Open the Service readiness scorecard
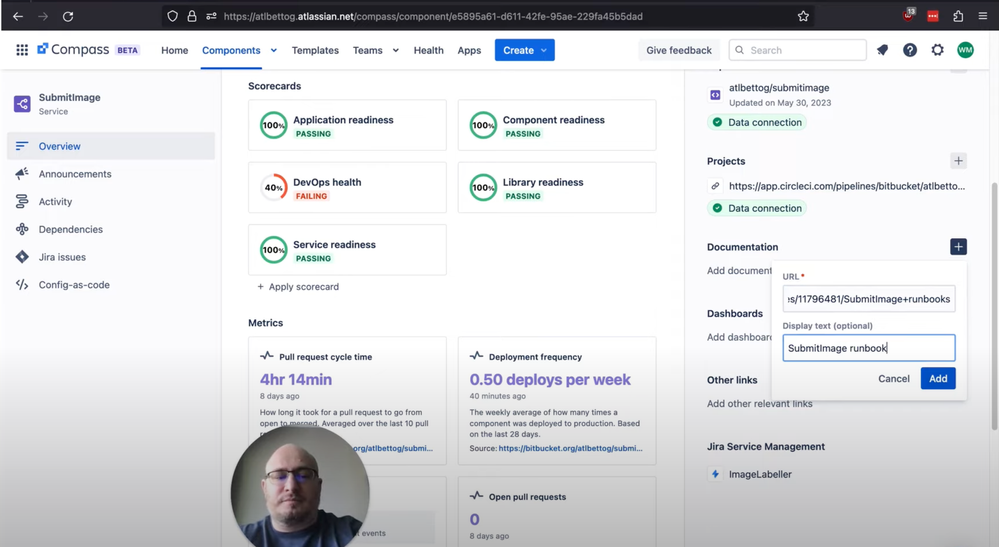Image resolution: width=999 pixels, height=547 pixels. [347, 250]
